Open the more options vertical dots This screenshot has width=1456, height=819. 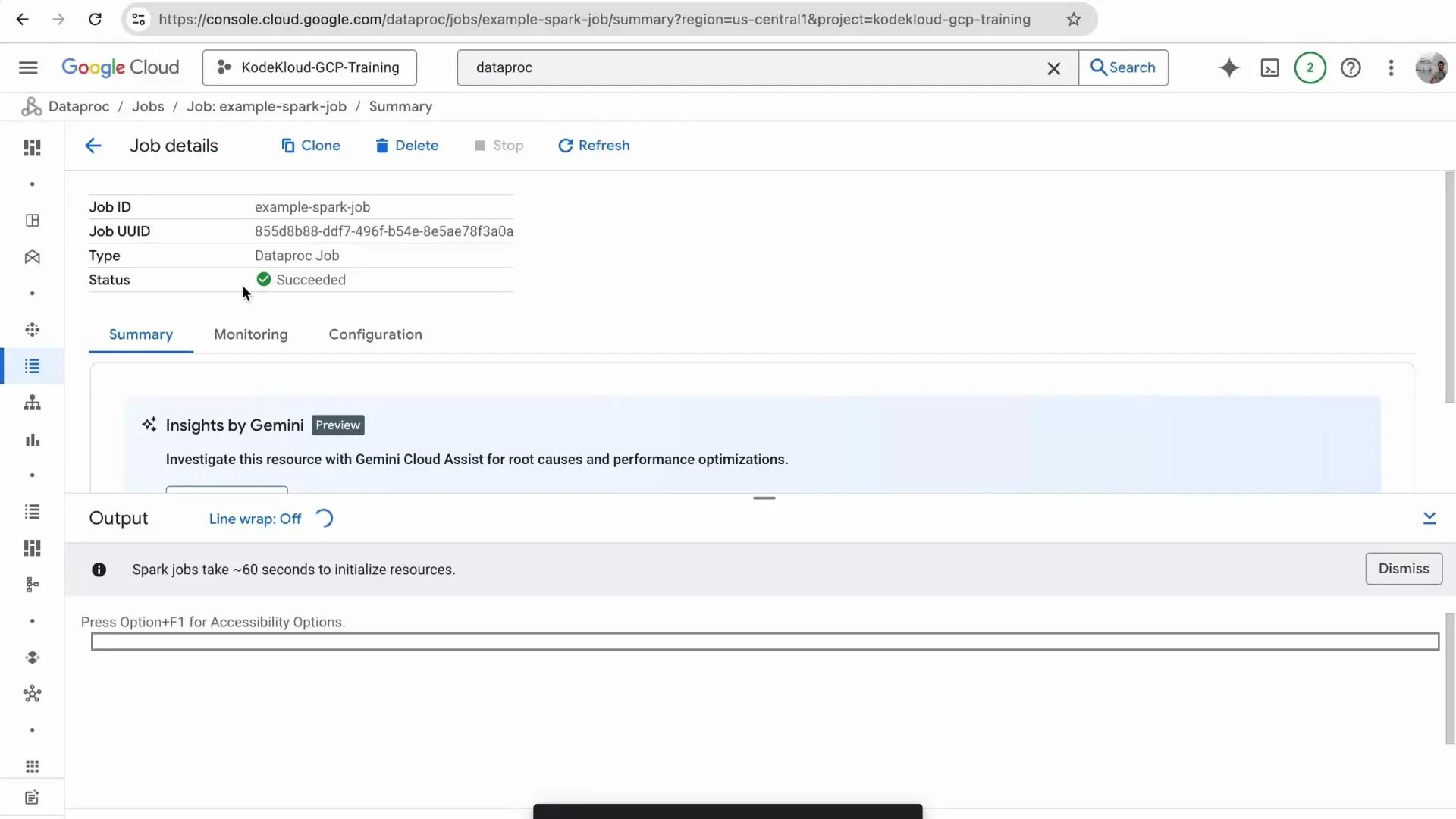pyautogui.click(x=1391, y=68)
